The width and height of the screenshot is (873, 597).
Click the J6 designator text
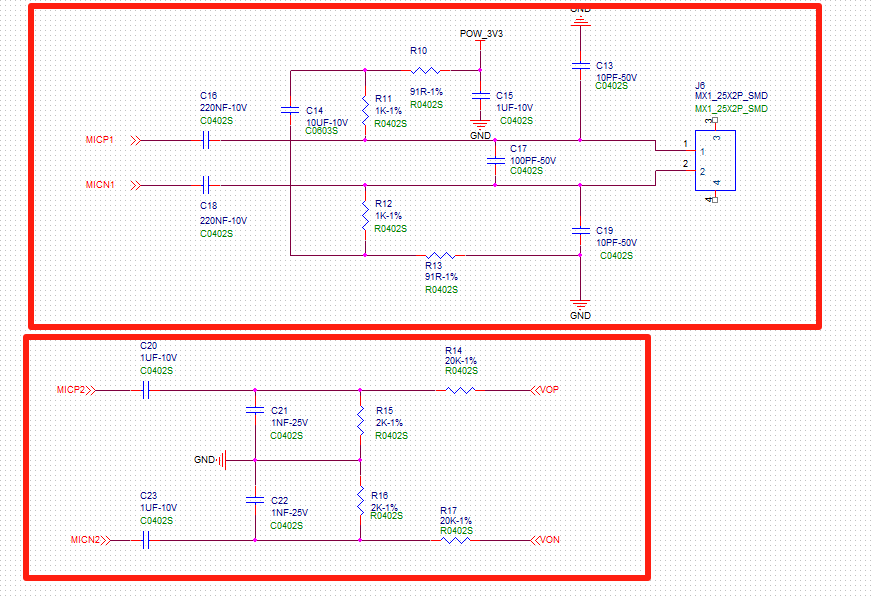coord(700,86)
